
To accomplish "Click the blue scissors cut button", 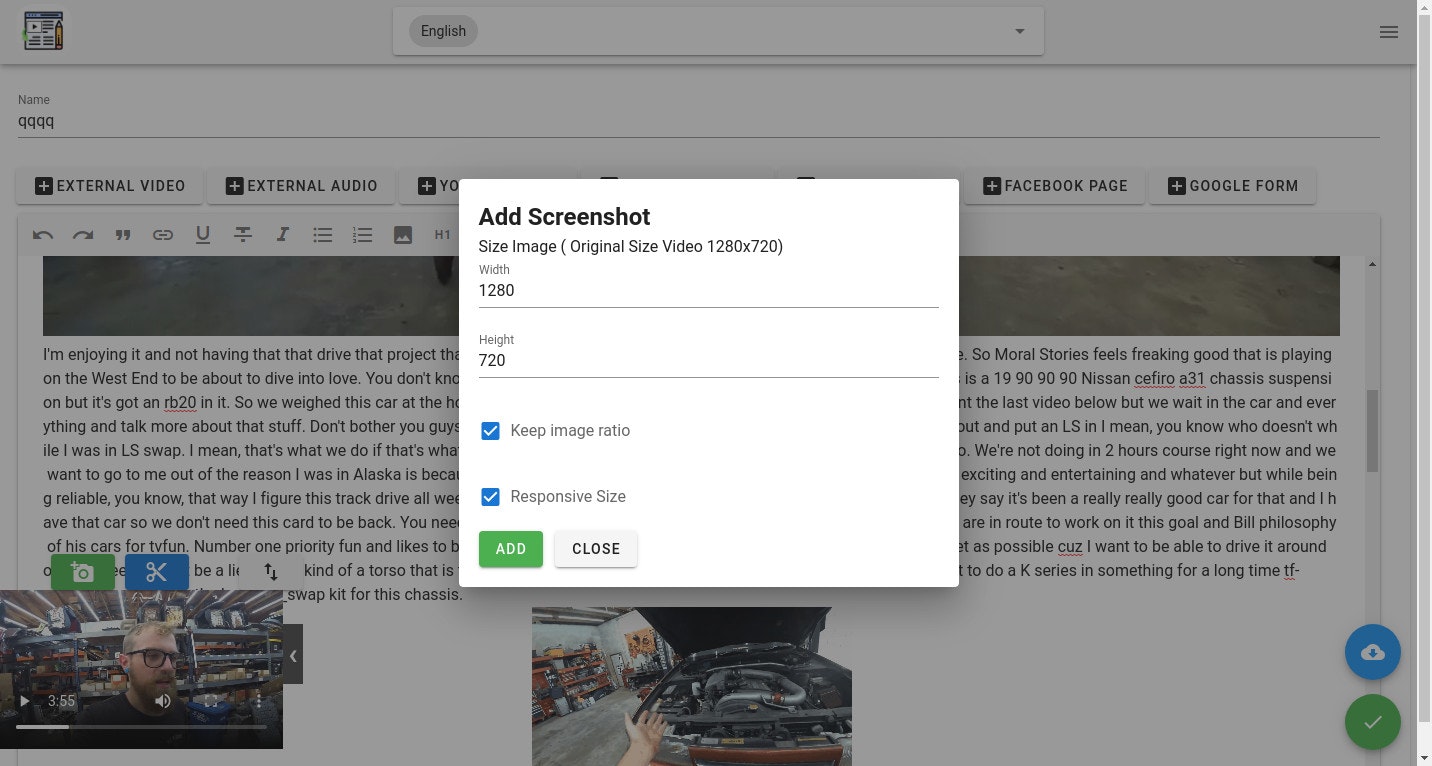I will tap(157, 572).
